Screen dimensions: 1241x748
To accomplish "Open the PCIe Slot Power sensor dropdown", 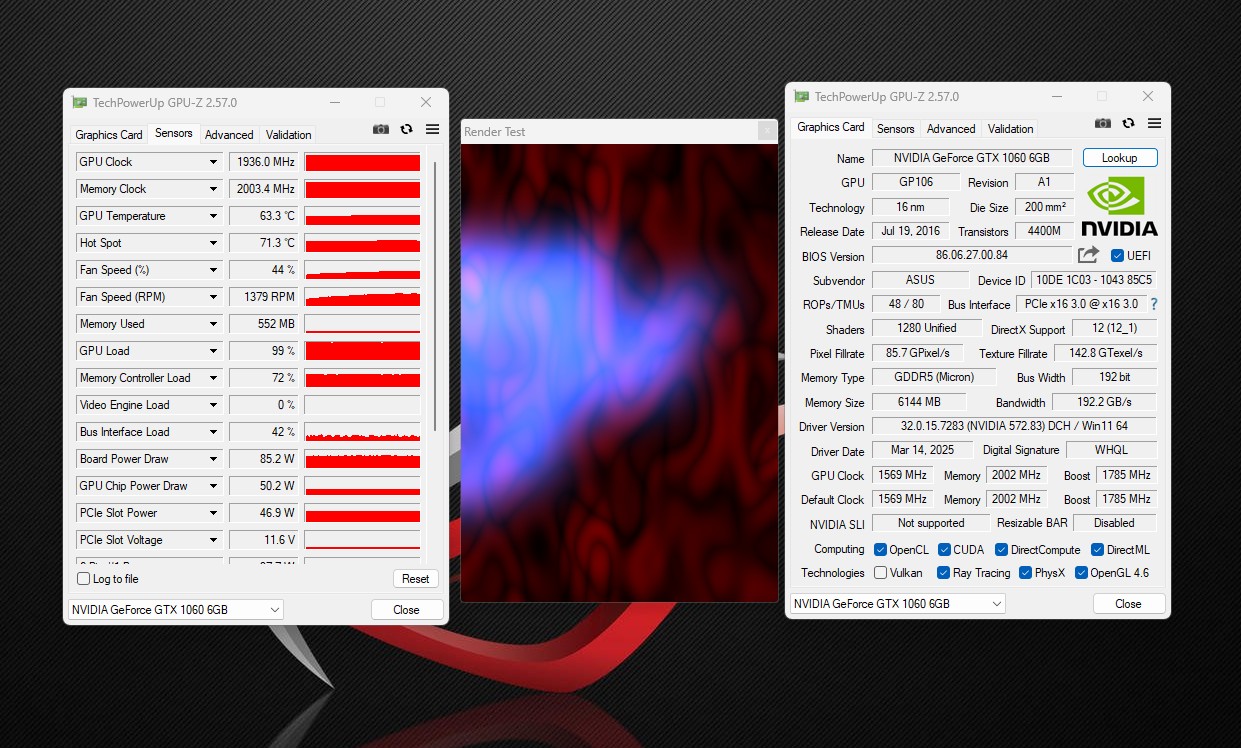I will coord(213,513).
